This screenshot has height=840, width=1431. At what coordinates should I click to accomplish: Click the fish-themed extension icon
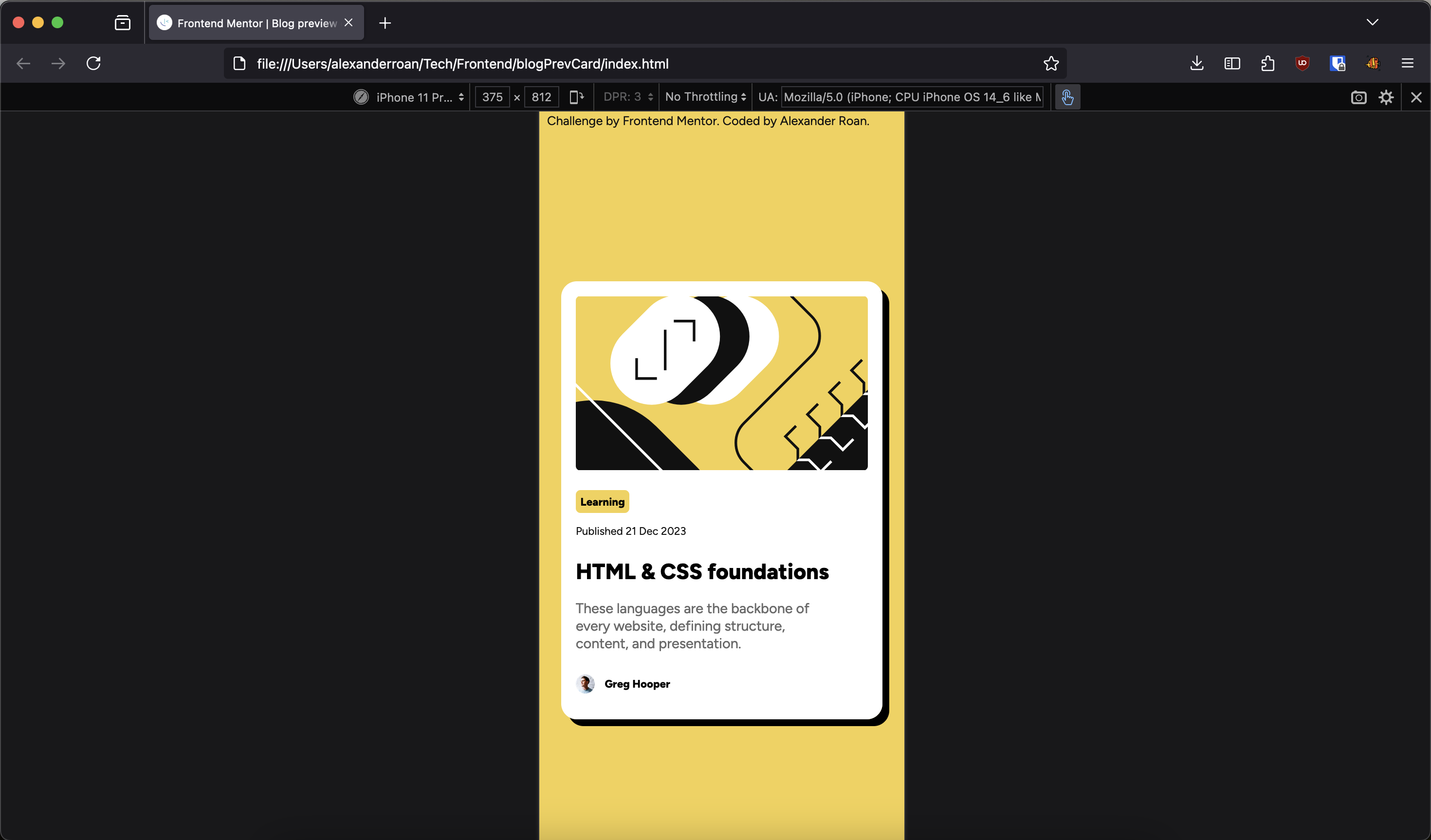1373,63
